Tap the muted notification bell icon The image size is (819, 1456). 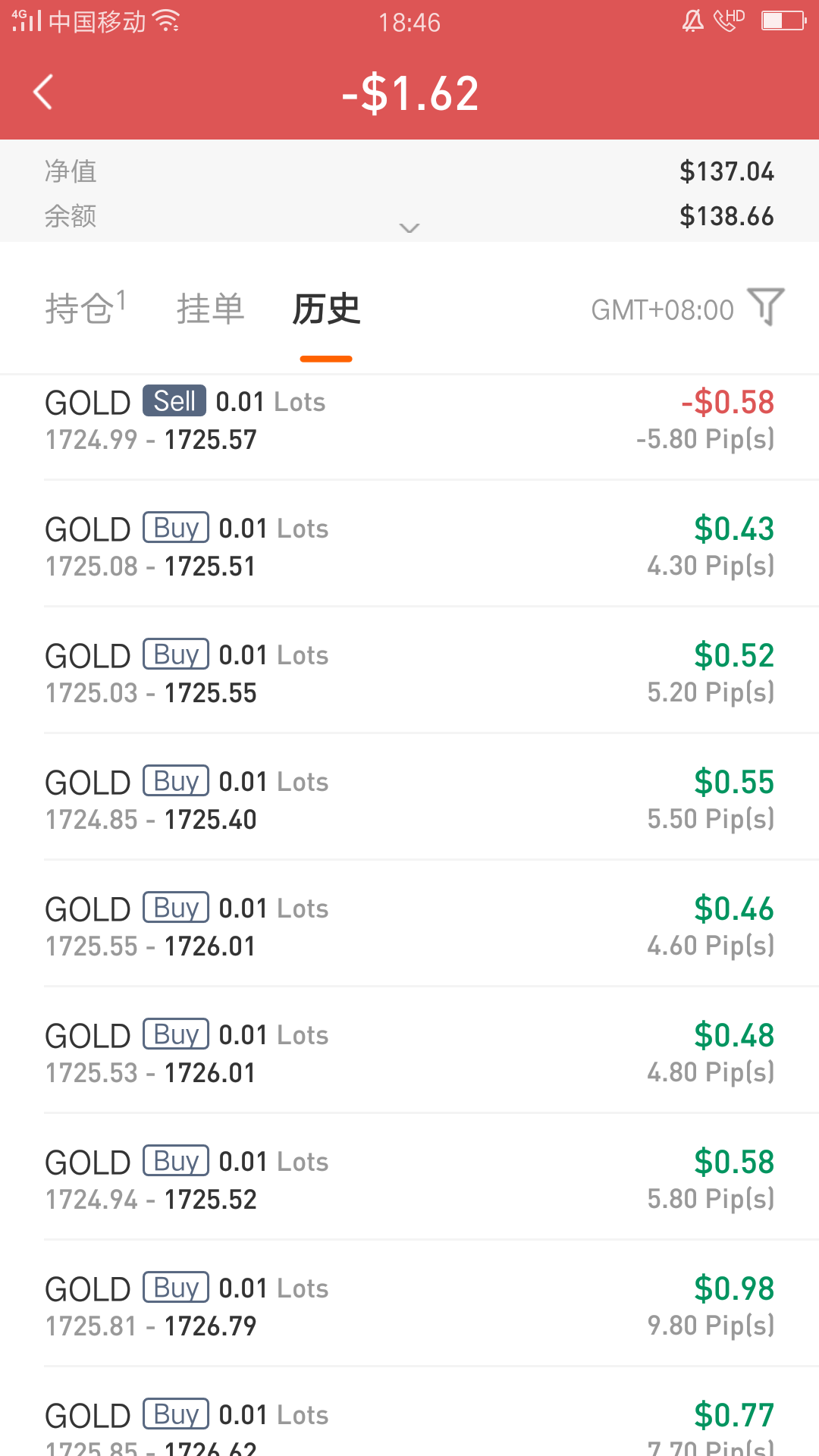(x=692, y=21)
